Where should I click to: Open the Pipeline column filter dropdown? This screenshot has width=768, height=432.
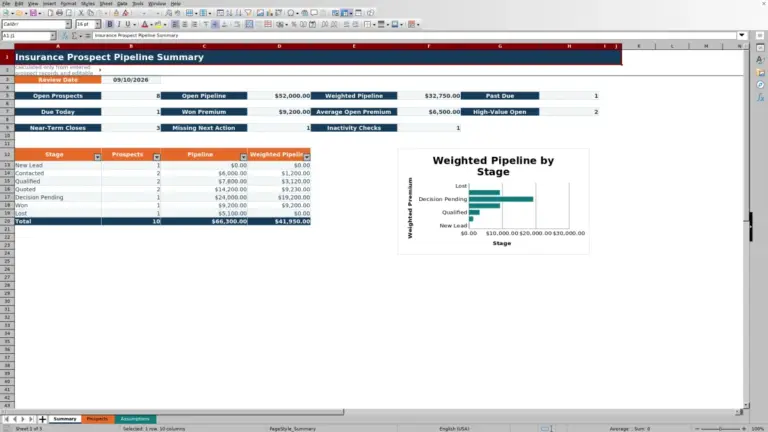(243, 157)
